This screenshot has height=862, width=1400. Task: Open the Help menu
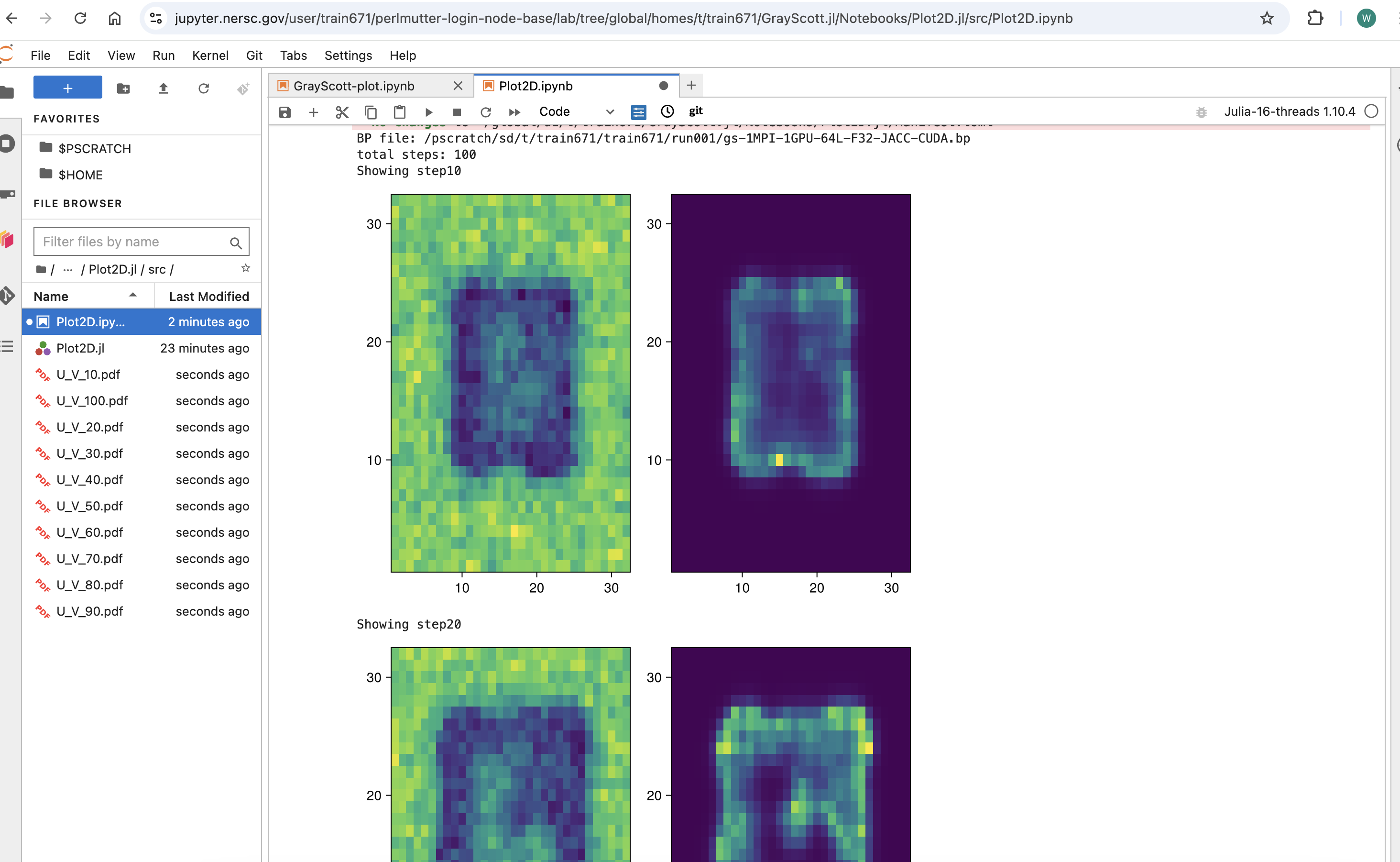(x=403, y=55)
